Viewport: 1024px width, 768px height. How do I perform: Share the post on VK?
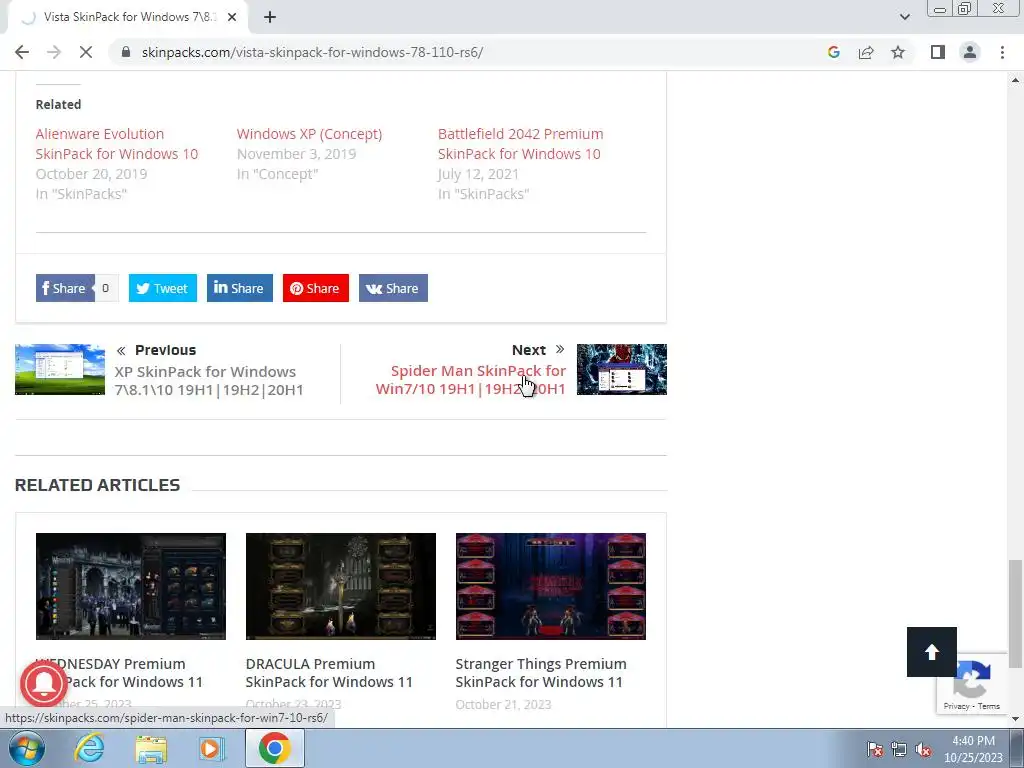[x=393, y=288]
